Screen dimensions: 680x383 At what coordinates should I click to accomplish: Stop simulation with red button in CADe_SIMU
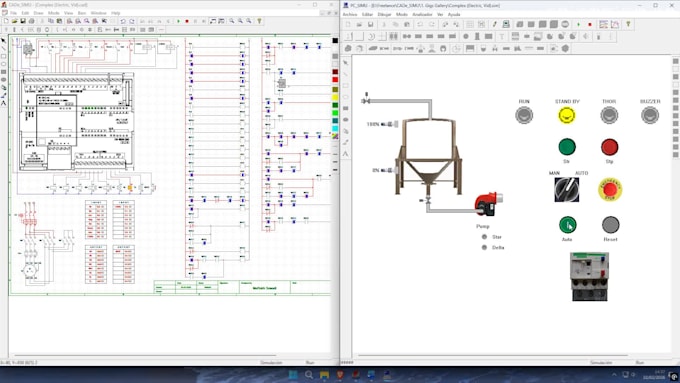[187, 21]
